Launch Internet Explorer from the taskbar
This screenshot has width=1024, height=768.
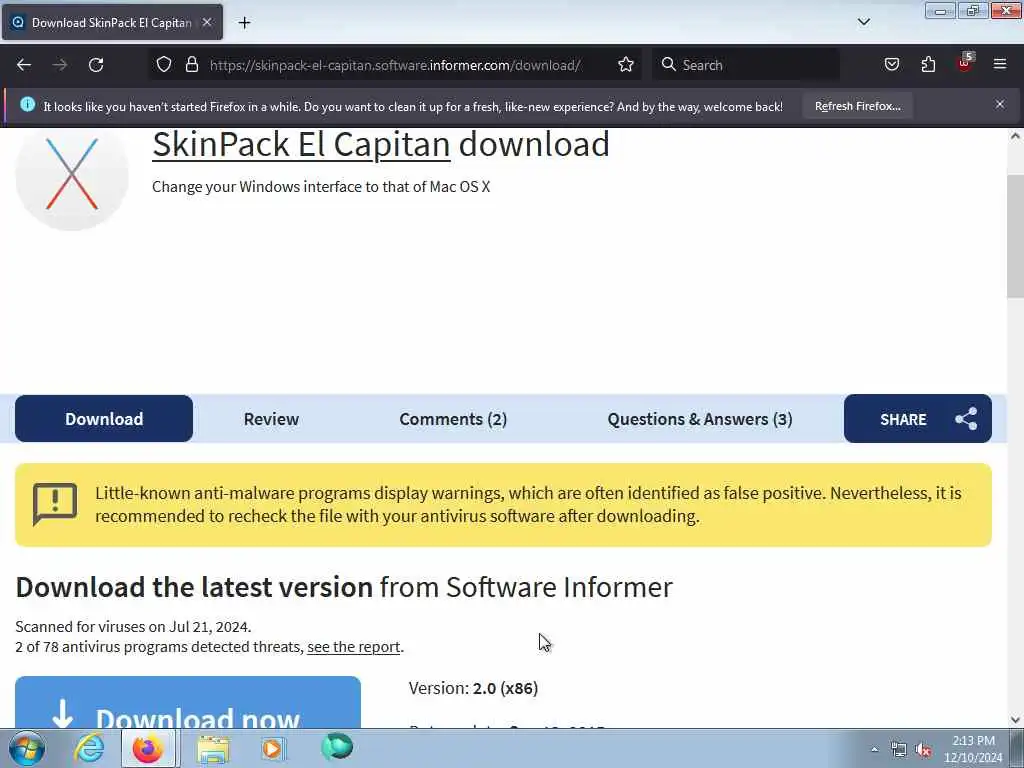[89, 748]
